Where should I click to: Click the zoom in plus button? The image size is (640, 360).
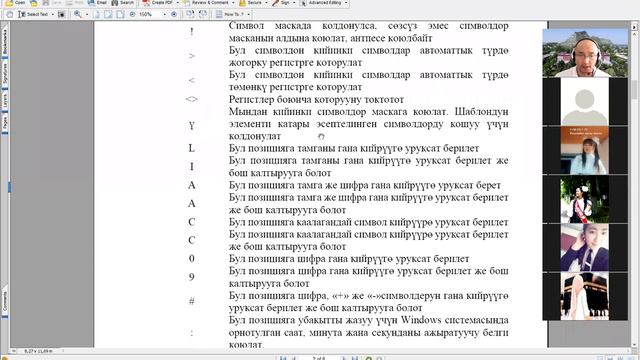[174, 14]
